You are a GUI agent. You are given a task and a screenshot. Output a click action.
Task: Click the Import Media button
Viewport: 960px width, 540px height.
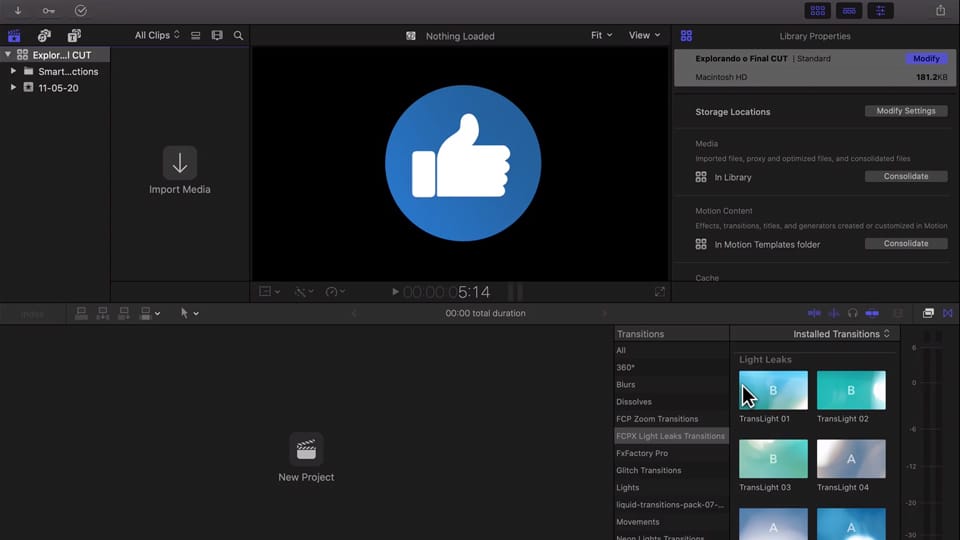click(179, 171)
